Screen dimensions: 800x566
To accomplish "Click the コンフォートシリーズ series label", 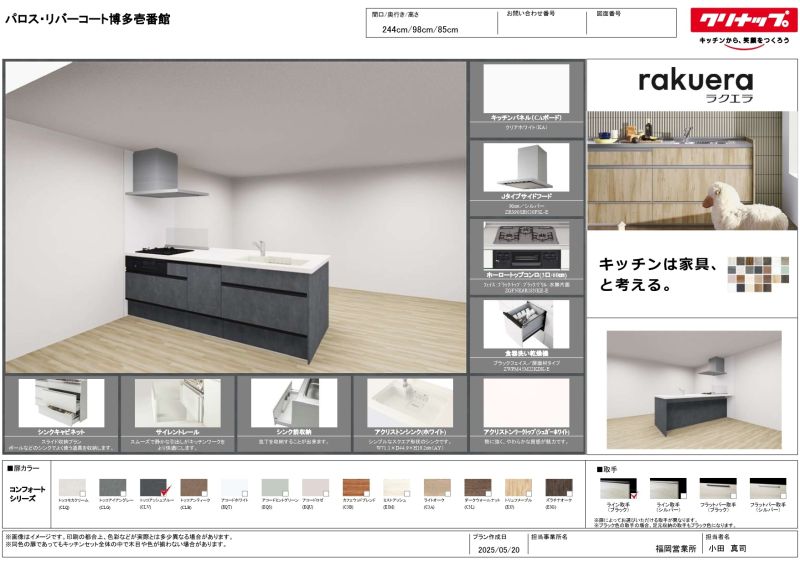I will tap(27, 494).
